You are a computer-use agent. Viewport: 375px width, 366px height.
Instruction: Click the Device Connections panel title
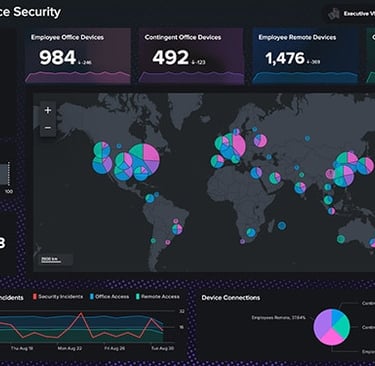coord(231,298)
